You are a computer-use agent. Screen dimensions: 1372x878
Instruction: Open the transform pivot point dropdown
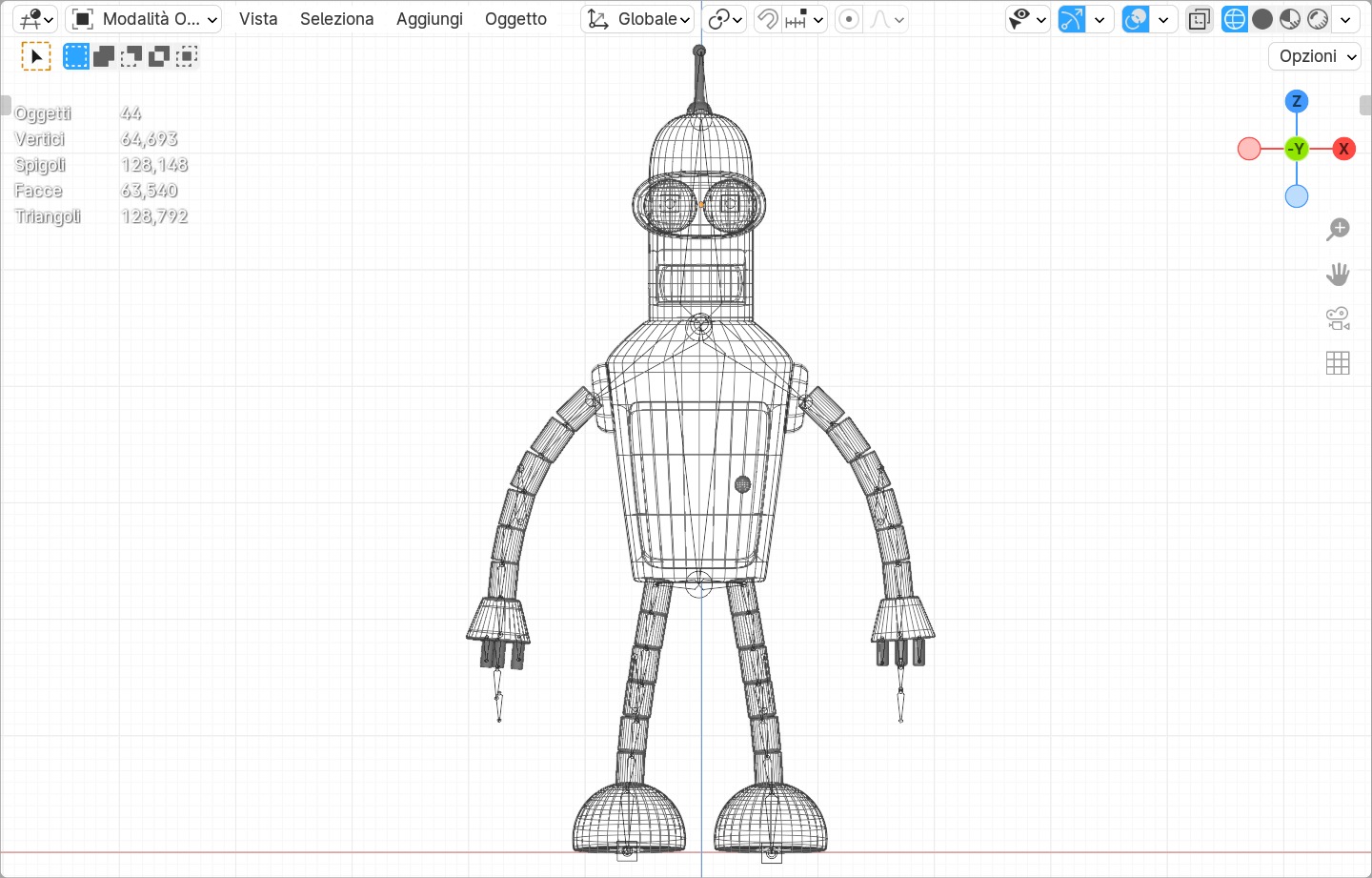725,19
